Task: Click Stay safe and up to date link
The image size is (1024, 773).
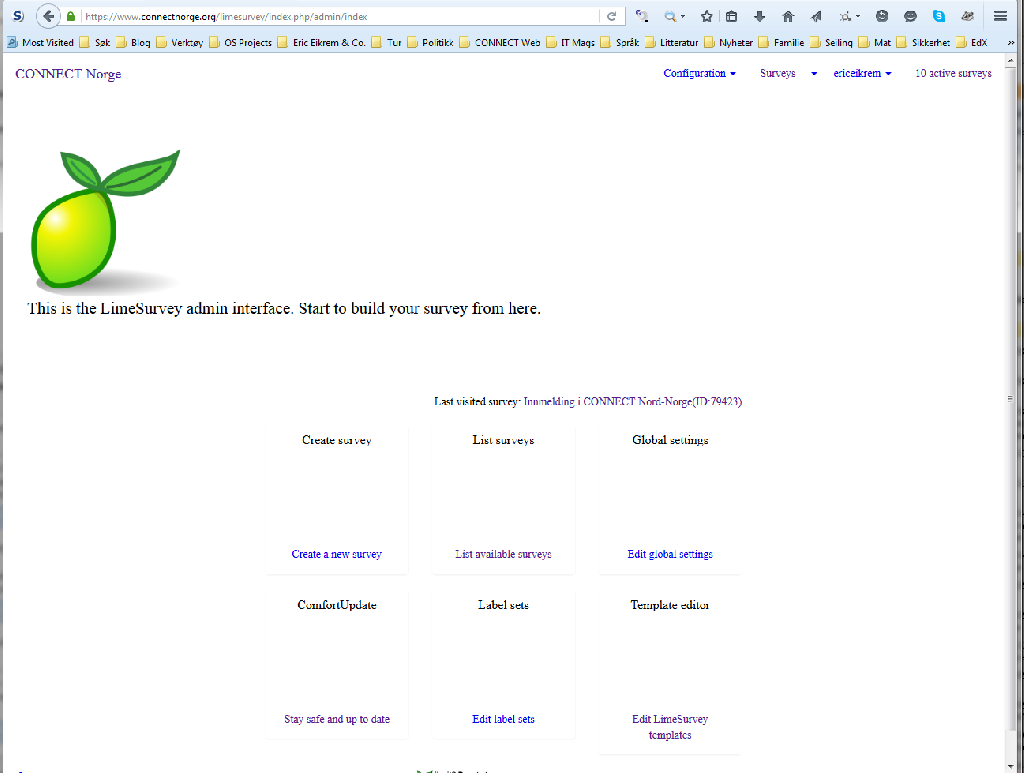Action: (x=336, y=719)
